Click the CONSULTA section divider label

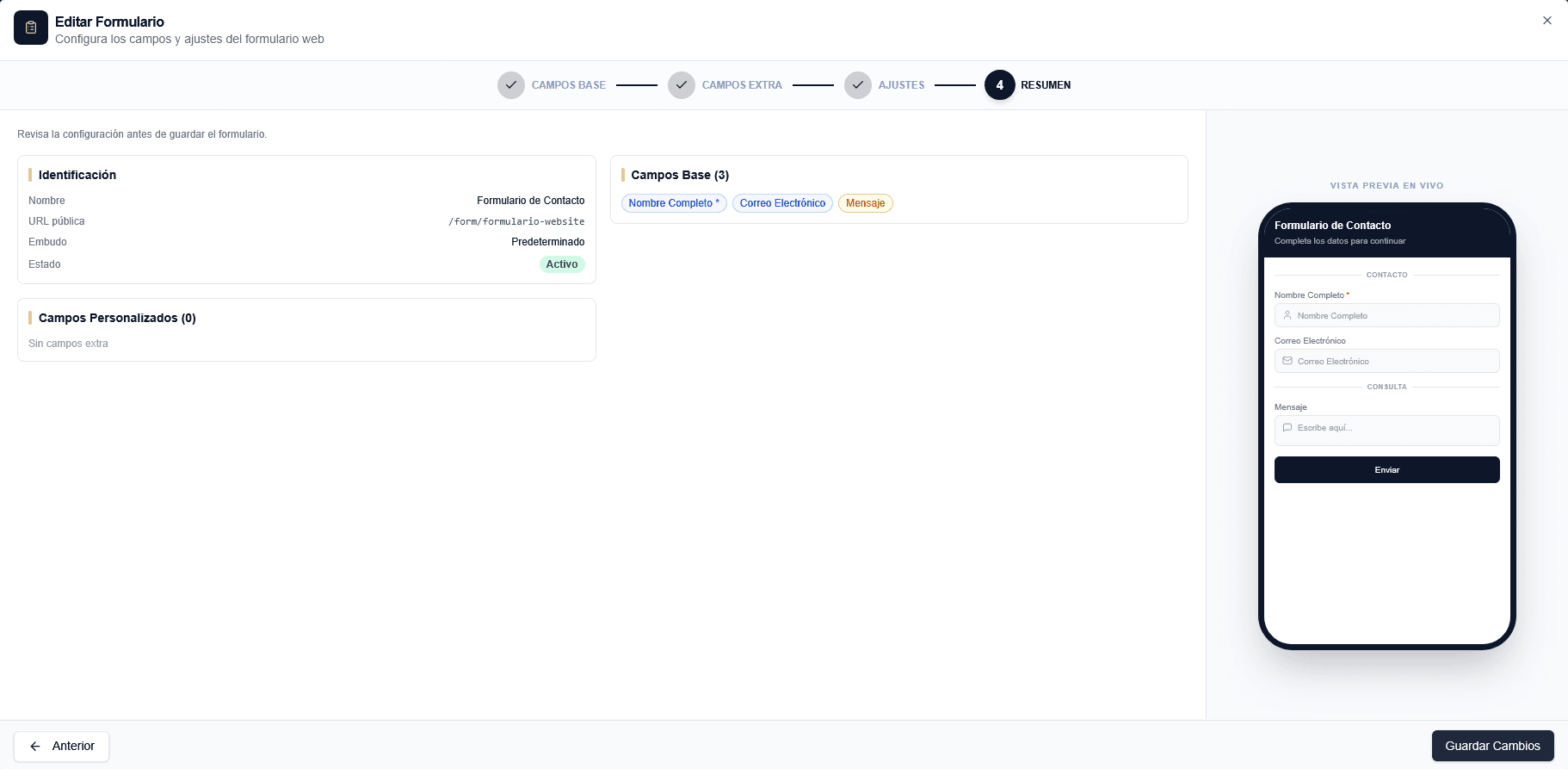tap(1387, 387)
